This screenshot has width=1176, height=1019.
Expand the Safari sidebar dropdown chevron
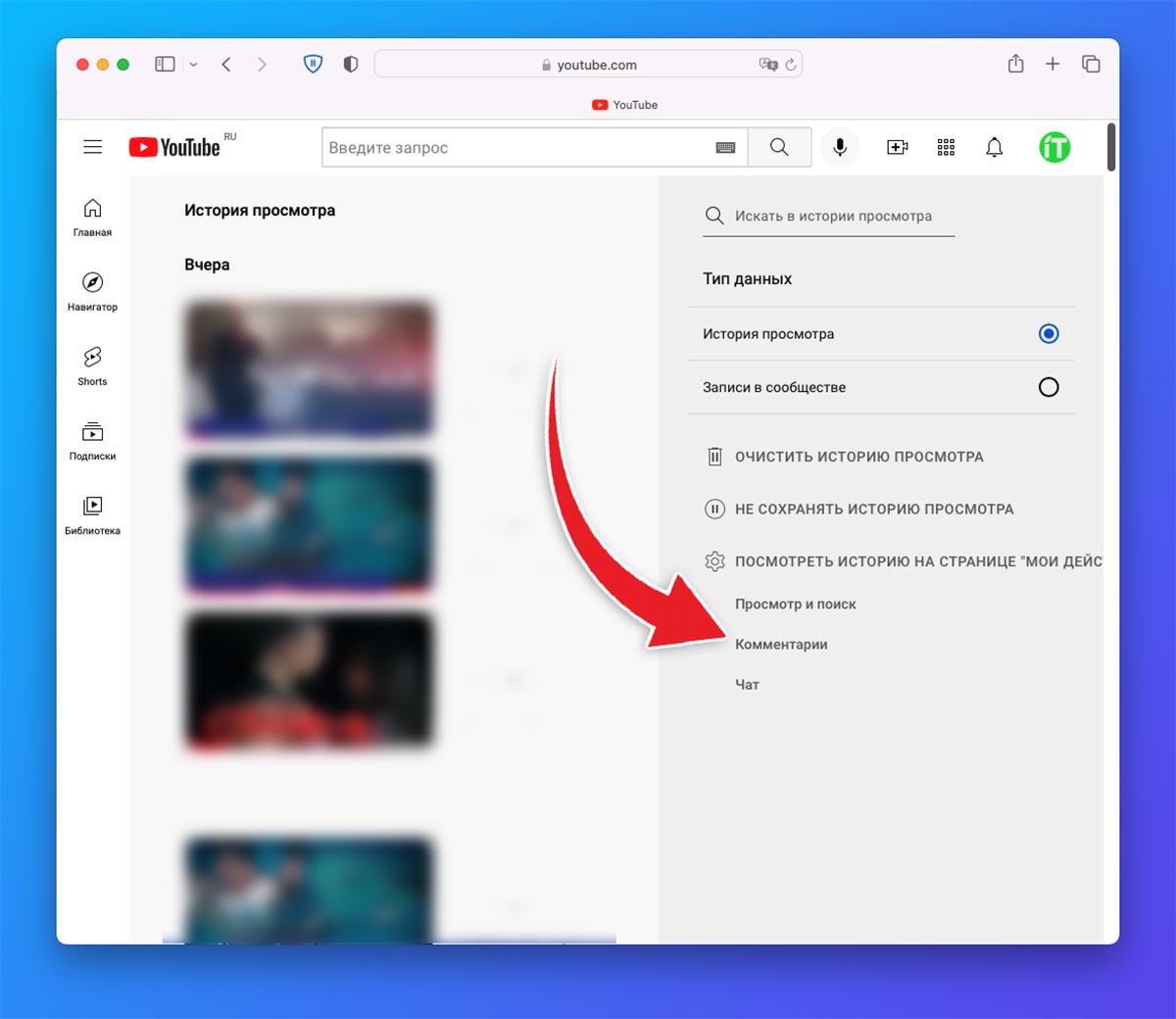point(193,65)
